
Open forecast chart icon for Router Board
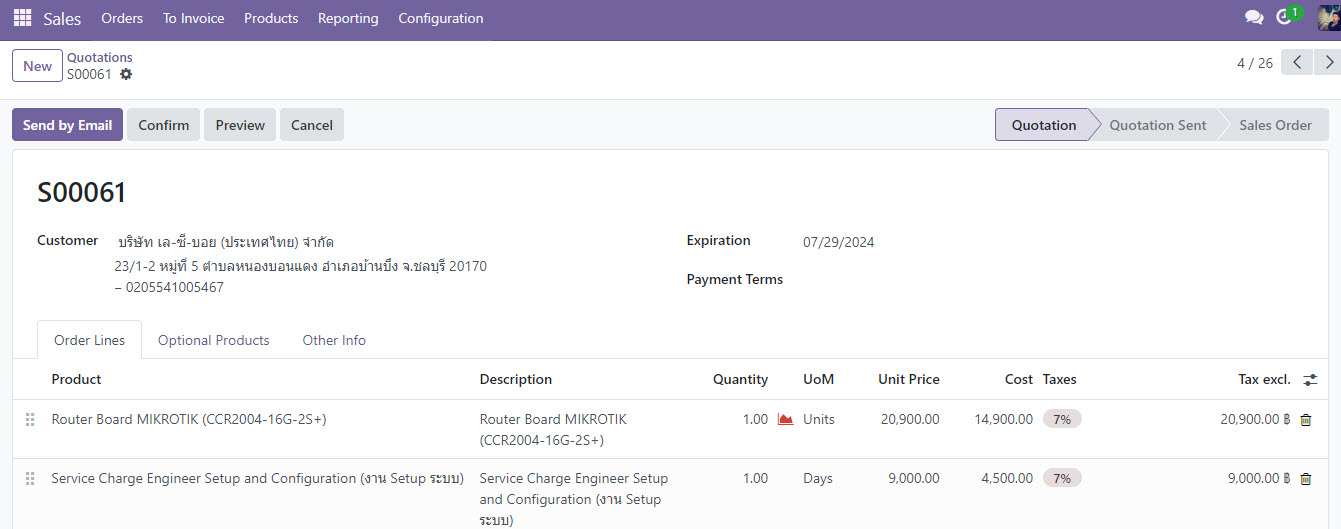(x=785, y=420)
